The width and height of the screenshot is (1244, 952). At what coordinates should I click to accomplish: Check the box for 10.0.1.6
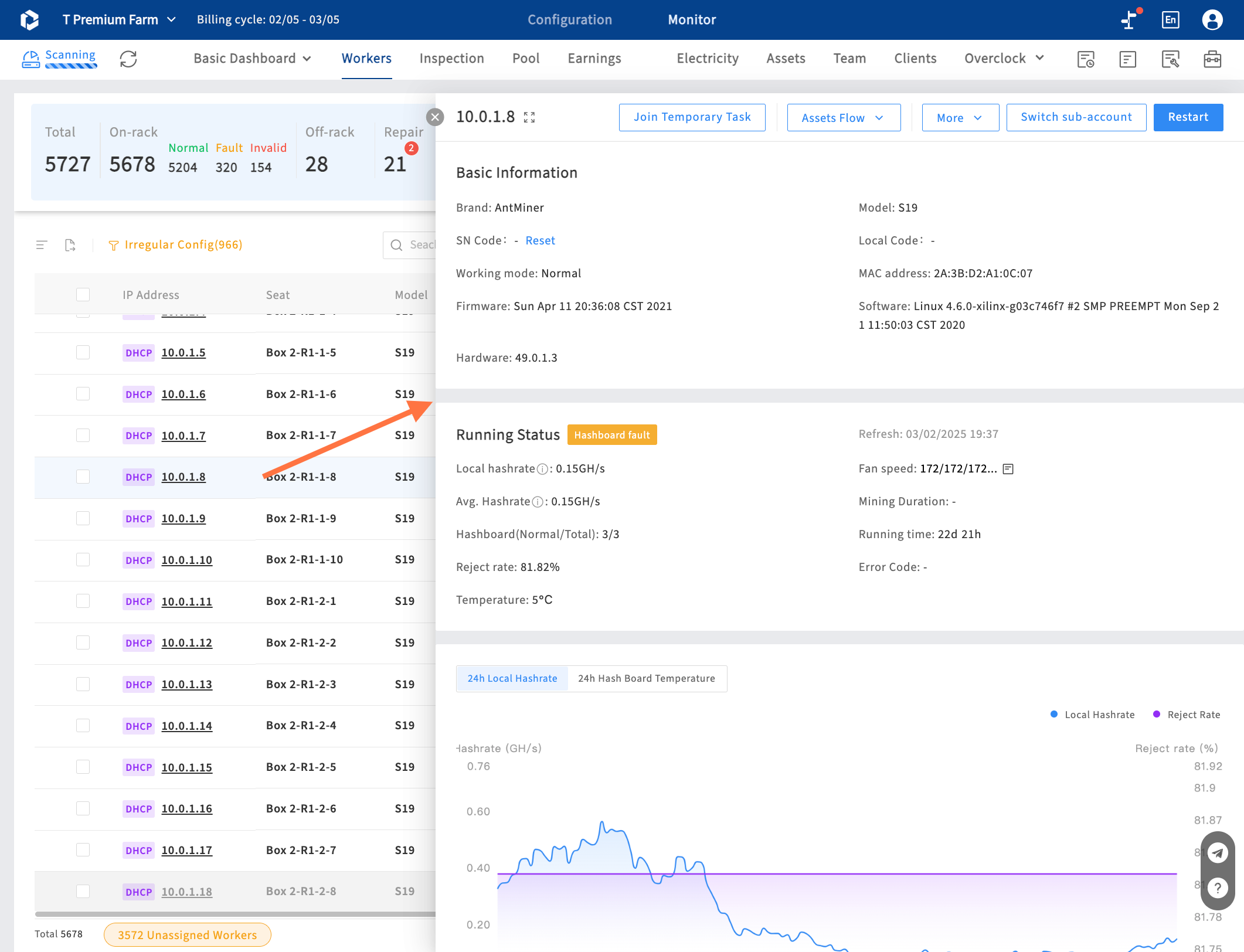click(83, 394)
